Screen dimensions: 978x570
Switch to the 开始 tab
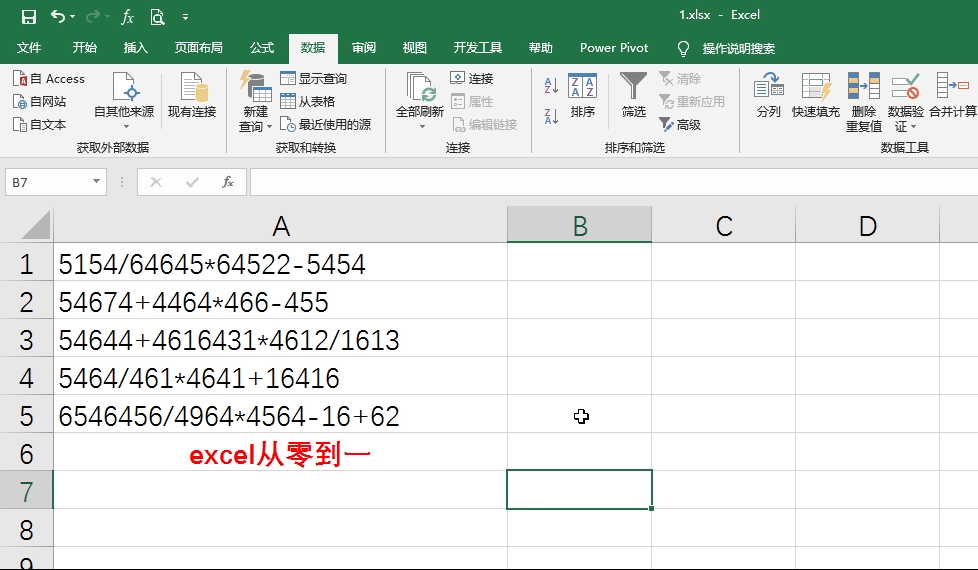click(84, 48)
